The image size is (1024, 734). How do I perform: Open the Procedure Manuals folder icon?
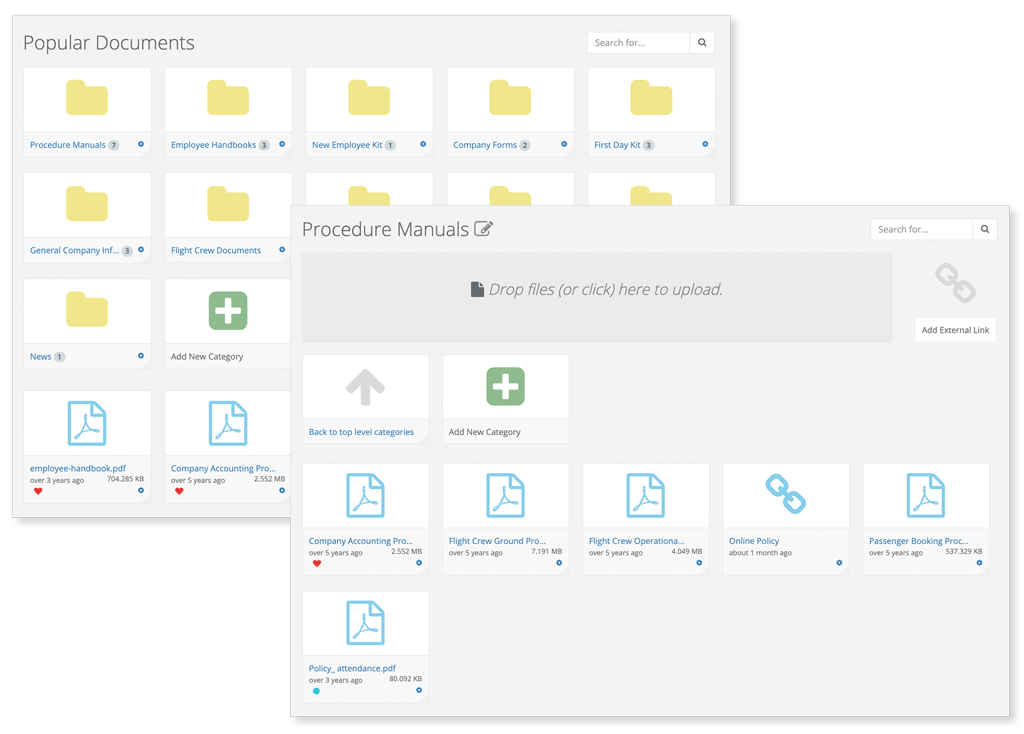click(x=87, y=98)
